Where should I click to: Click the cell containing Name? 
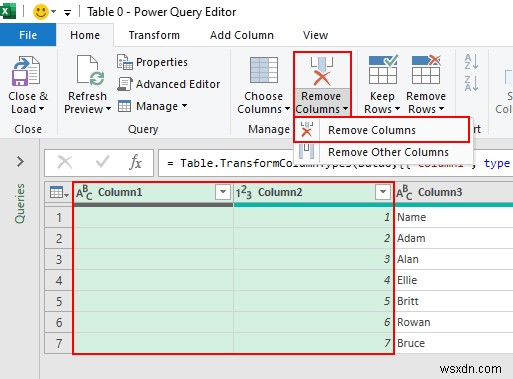coord(454,217)
